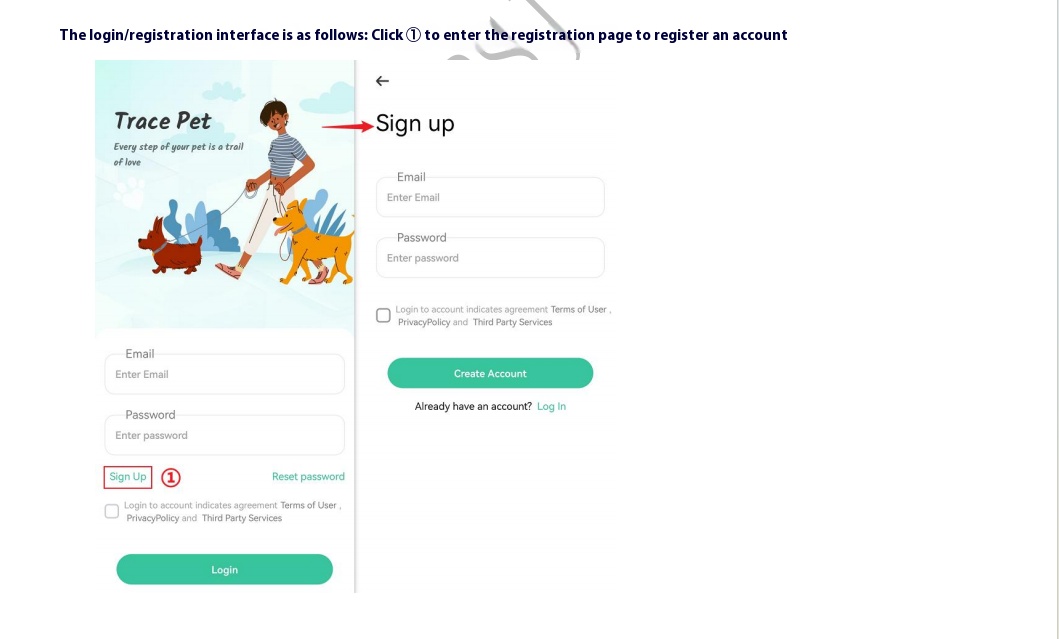View PrivacyPolicy link on the Sign up page
This screenshot has height=639, width=1059.
tap(424, 323)
